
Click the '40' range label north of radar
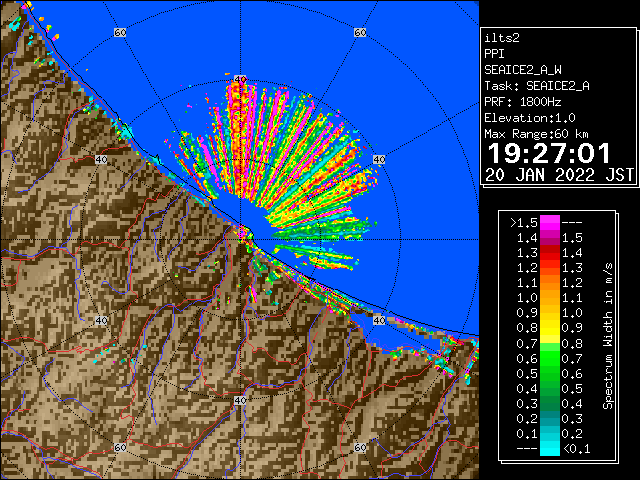point(240,79)
